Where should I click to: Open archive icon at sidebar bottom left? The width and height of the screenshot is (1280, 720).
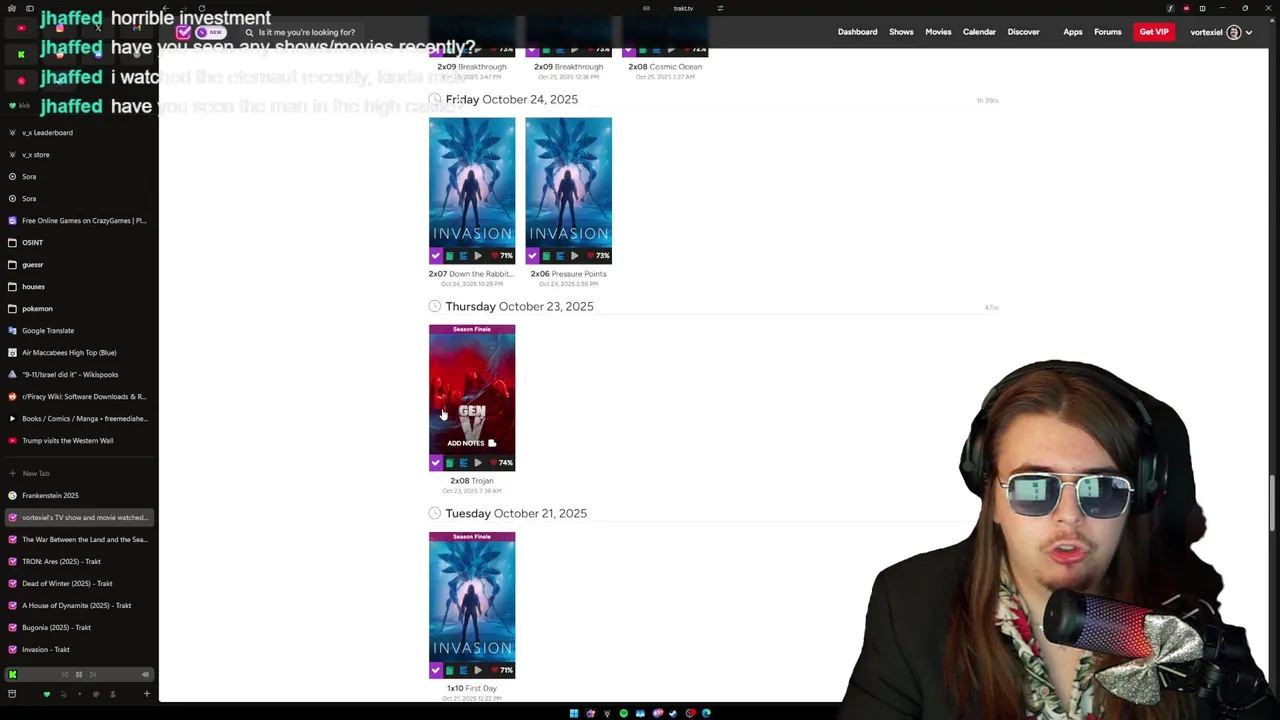[12, 694]
